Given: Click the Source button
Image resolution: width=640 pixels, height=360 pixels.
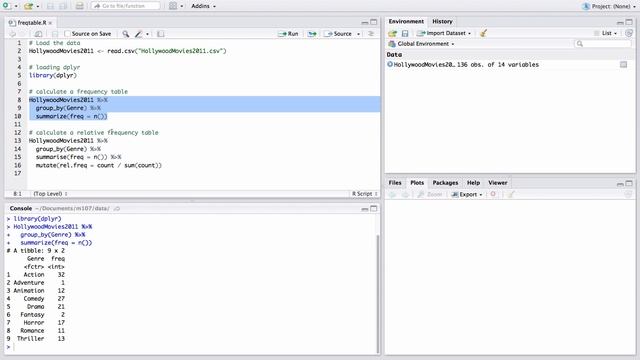Looking at the screenshot, I should tap(338, 34).
